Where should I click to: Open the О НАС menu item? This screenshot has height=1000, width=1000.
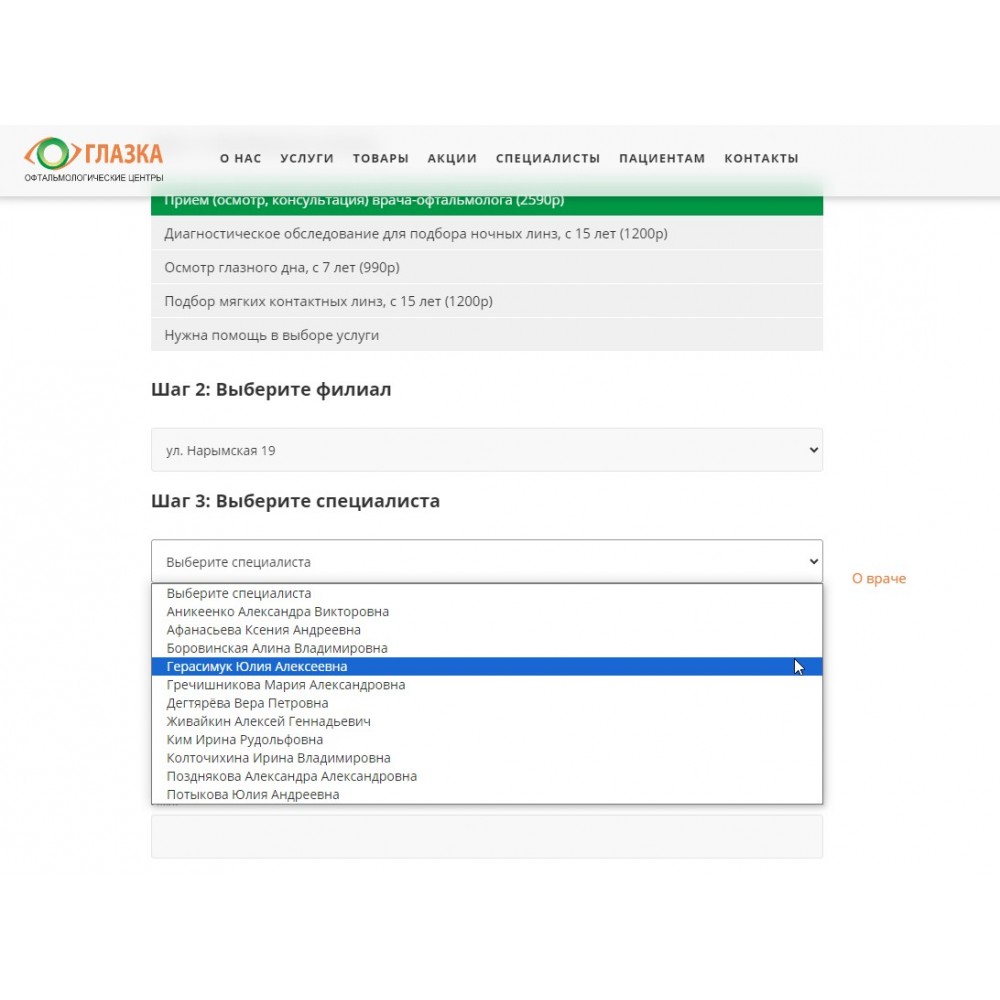[240, 158]
